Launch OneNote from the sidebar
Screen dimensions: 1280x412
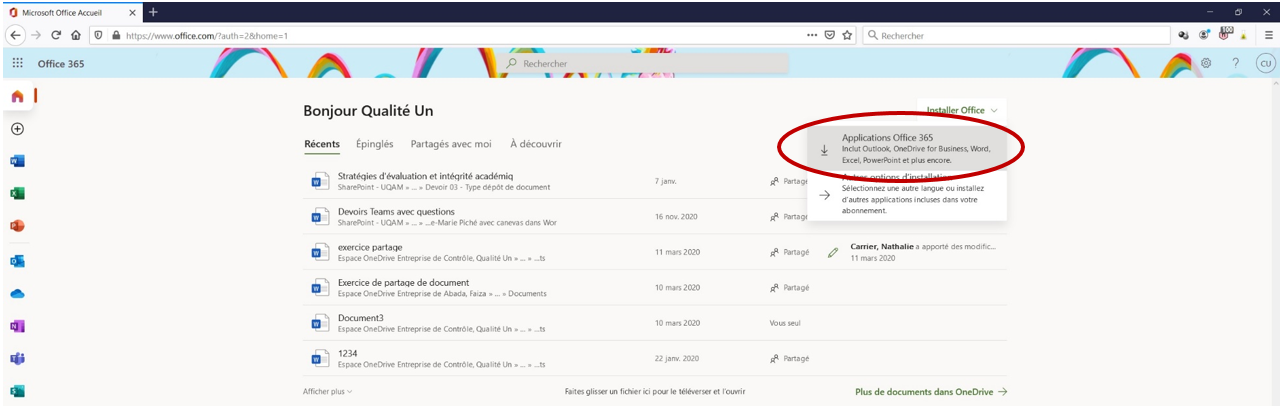tap(17, 326)
